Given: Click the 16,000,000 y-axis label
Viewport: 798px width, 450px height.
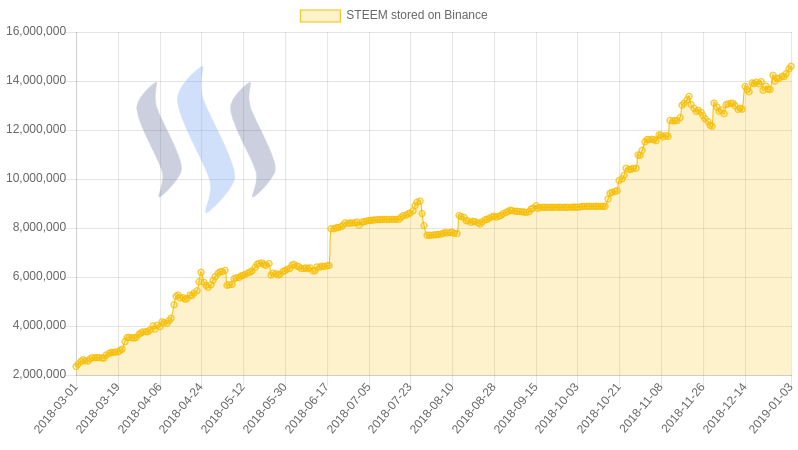Looking at the screenshot, I should pyautogui.click(x=36, y=32).
